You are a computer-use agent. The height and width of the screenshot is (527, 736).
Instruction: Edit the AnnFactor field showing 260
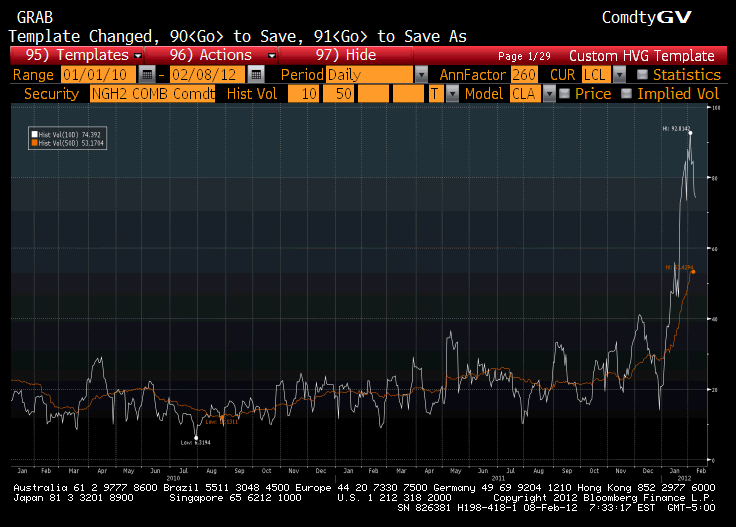(524, 75)
